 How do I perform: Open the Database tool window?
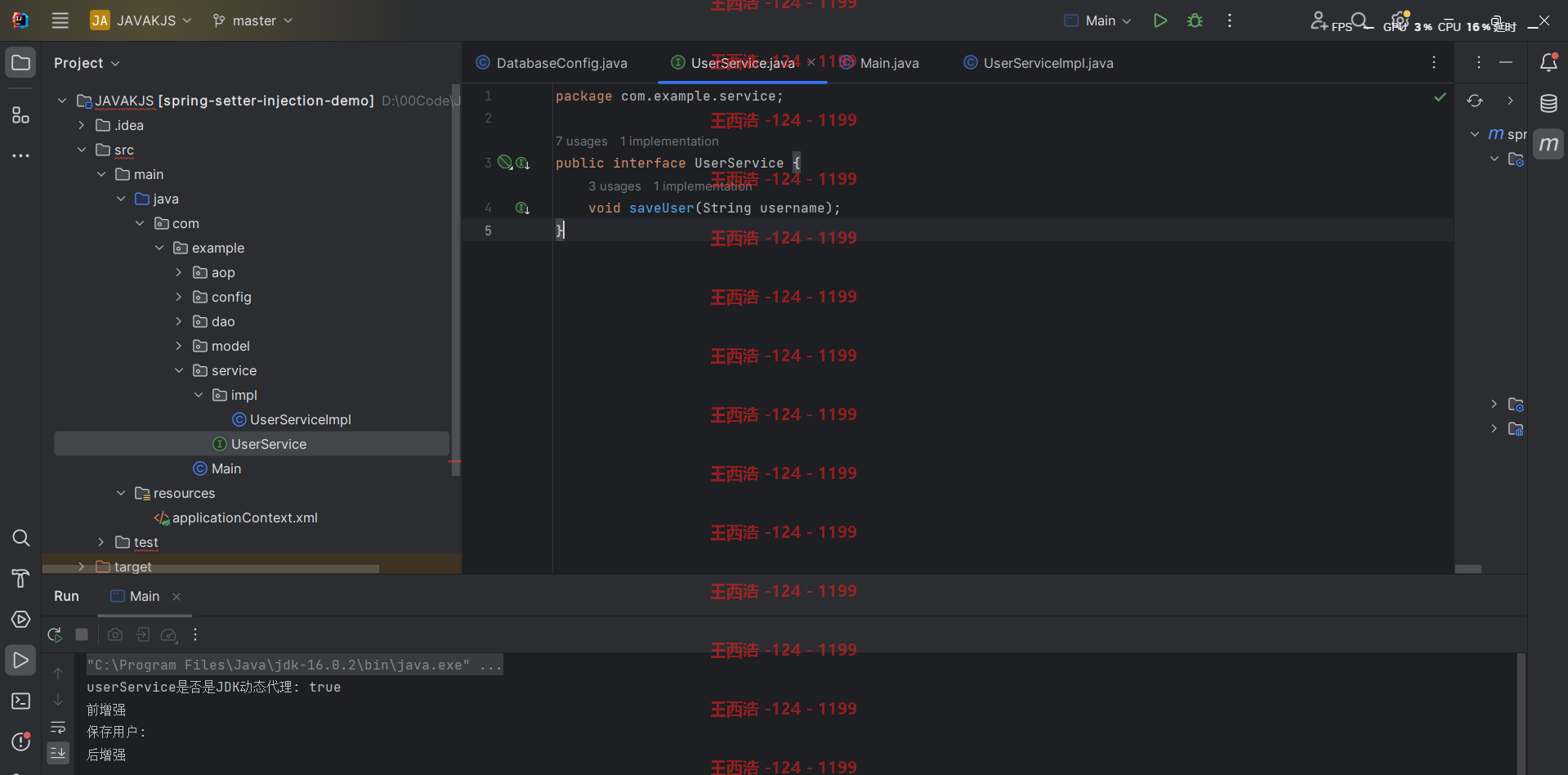pyautogui.click(x=1548, y=104)
